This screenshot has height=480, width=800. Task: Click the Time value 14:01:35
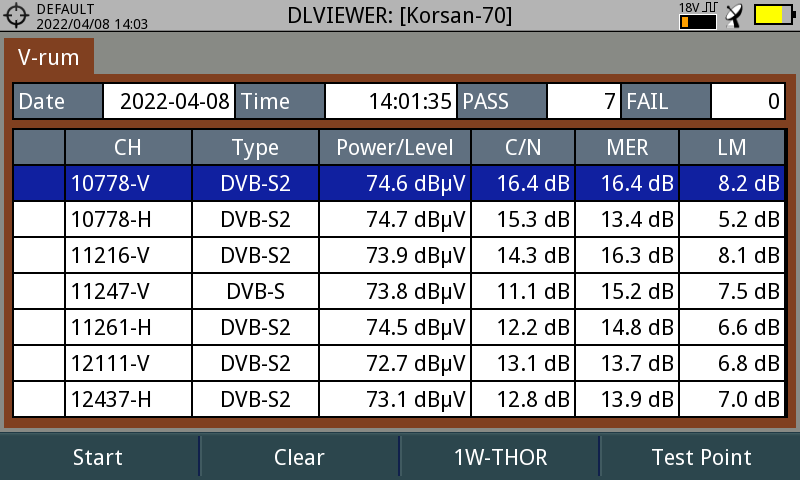coord(391,101)
